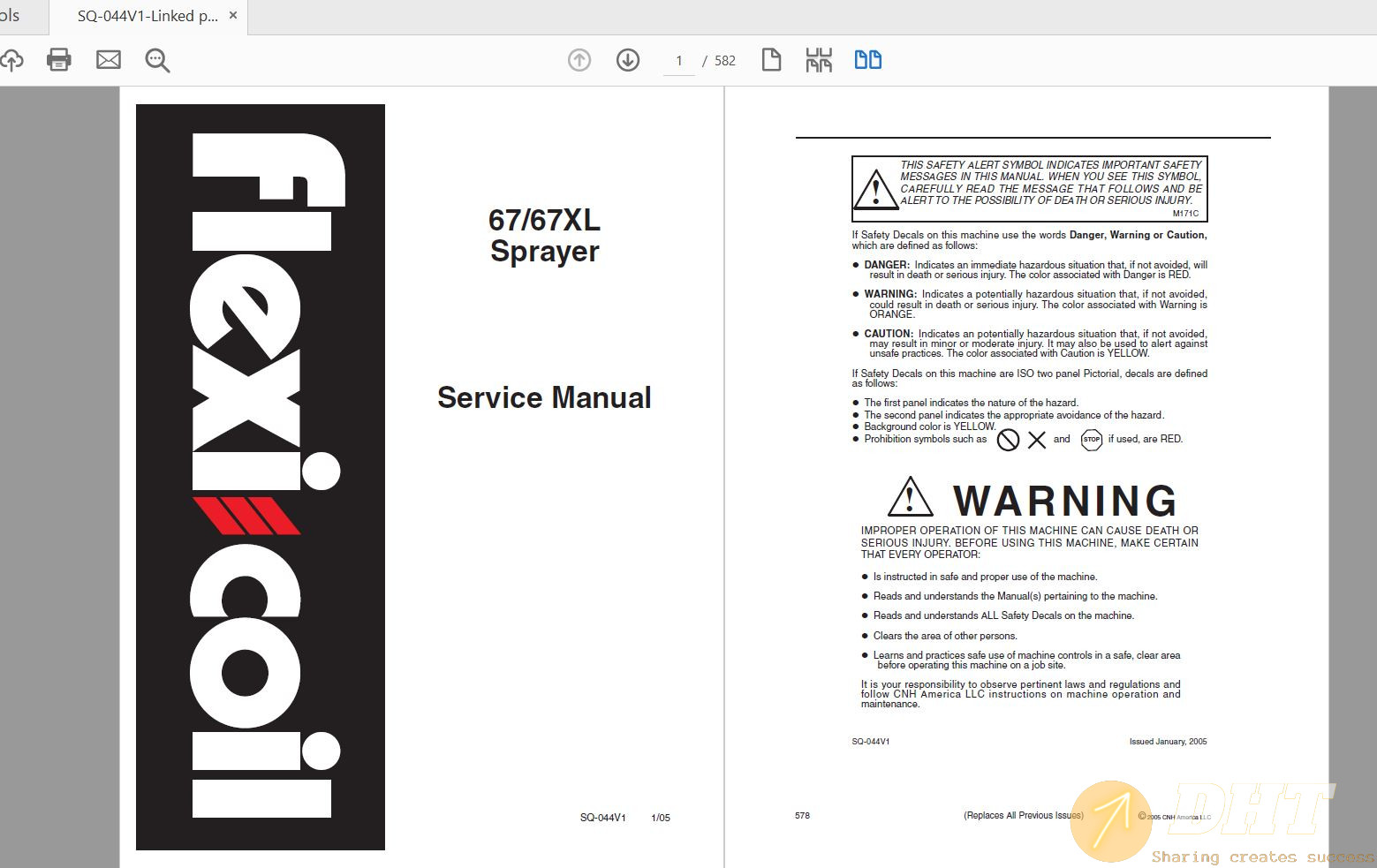Click the STOP octagon symbol

1092,439
